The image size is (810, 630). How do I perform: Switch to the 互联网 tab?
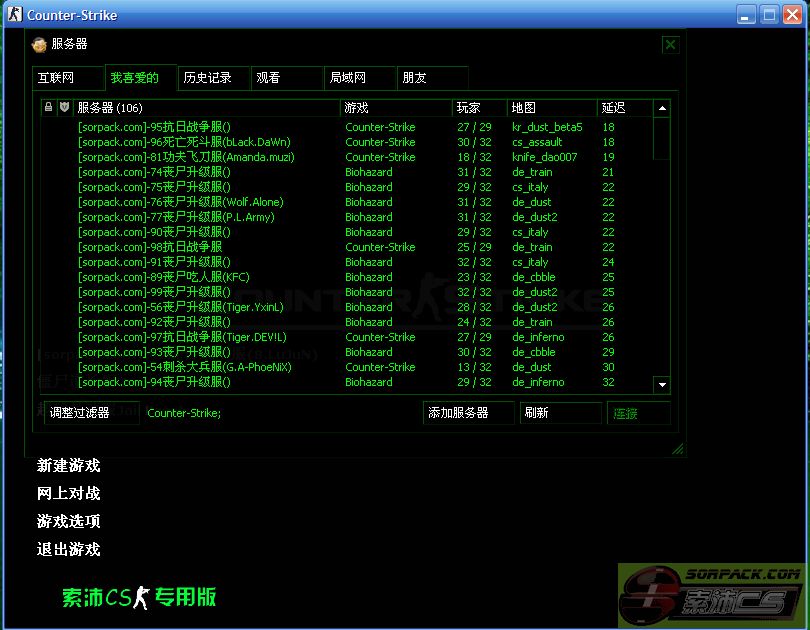point(56,78)
